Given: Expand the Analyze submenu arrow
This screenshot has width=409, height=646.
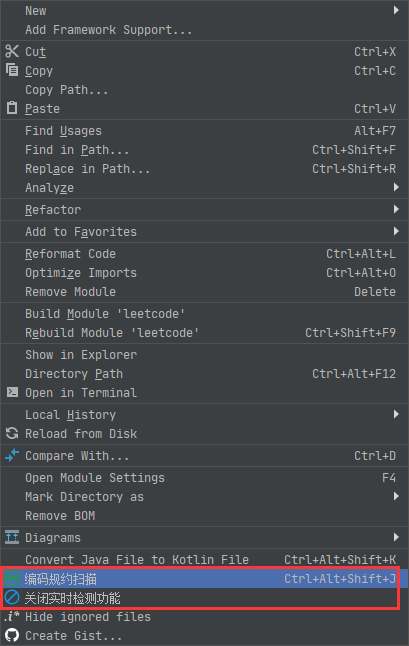Looking at the screenshot, I should point(396,187).
